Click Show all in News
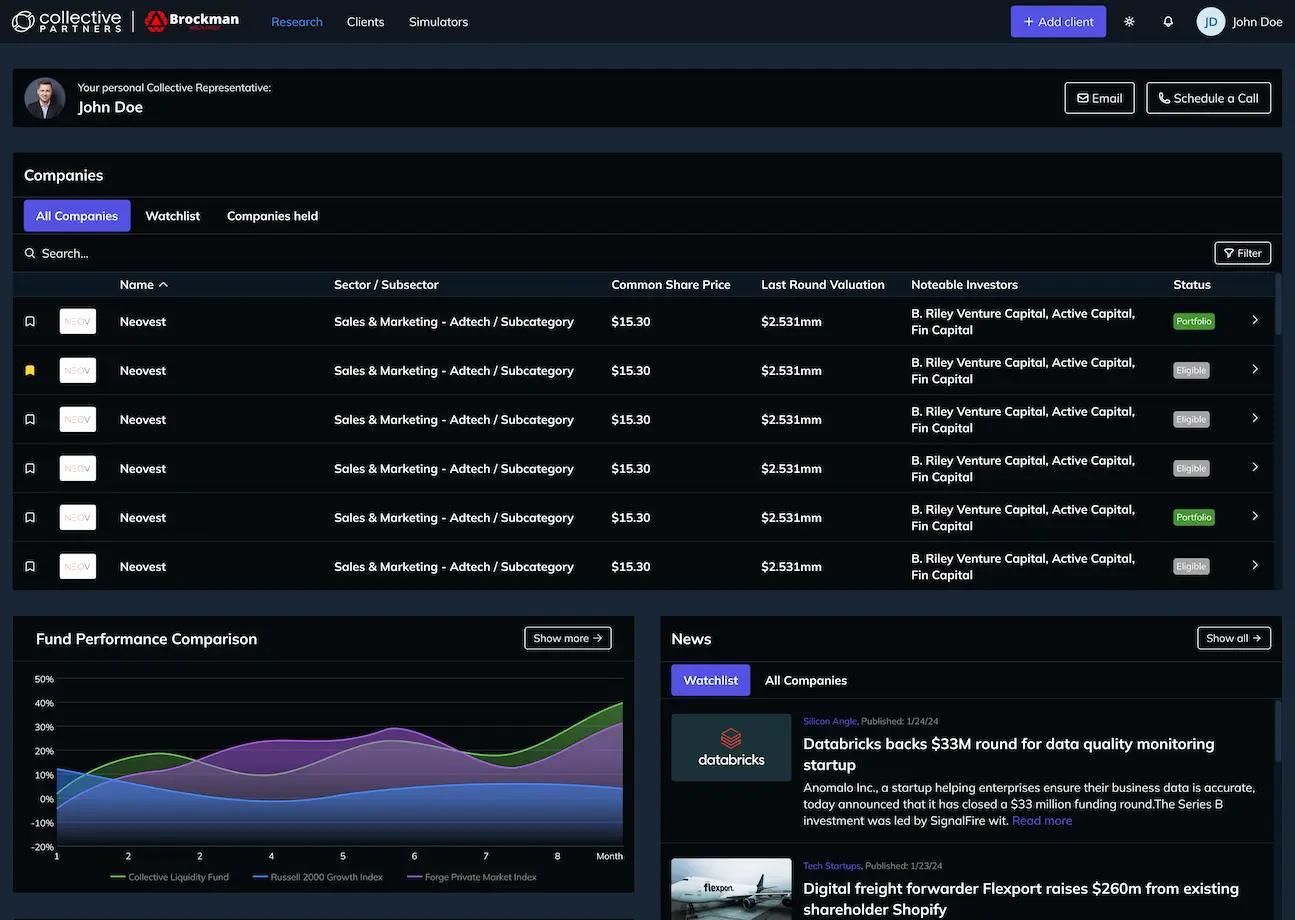 (x=1234, y=638)
